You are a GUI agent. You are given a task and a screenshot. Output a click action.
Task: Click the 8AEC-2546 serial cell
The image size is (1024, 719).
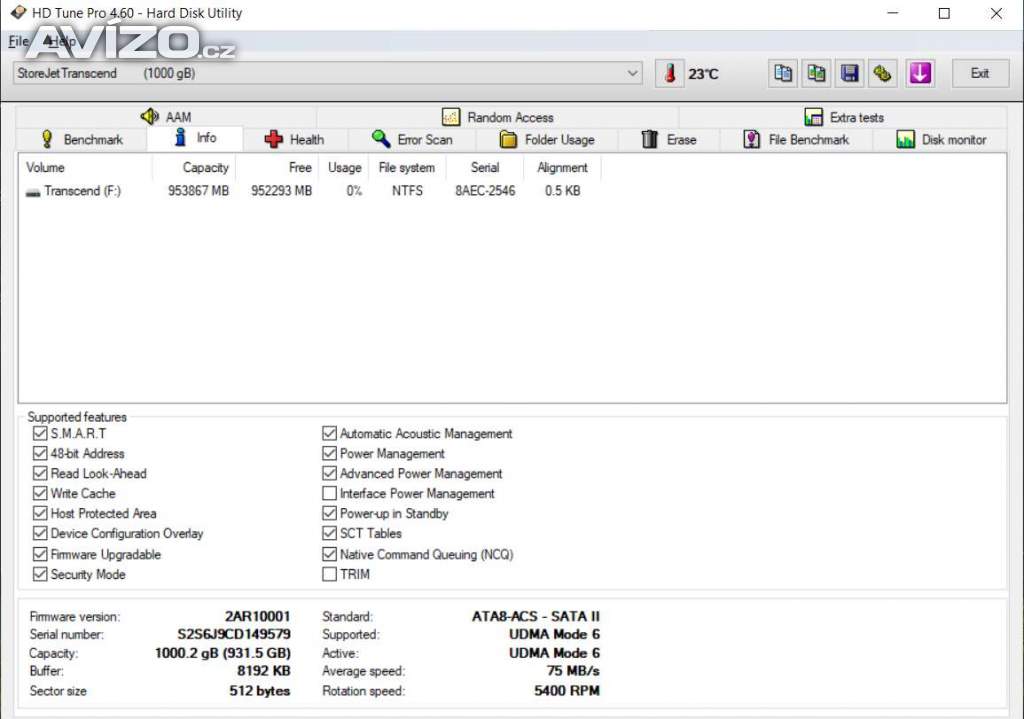click(485, 191)
